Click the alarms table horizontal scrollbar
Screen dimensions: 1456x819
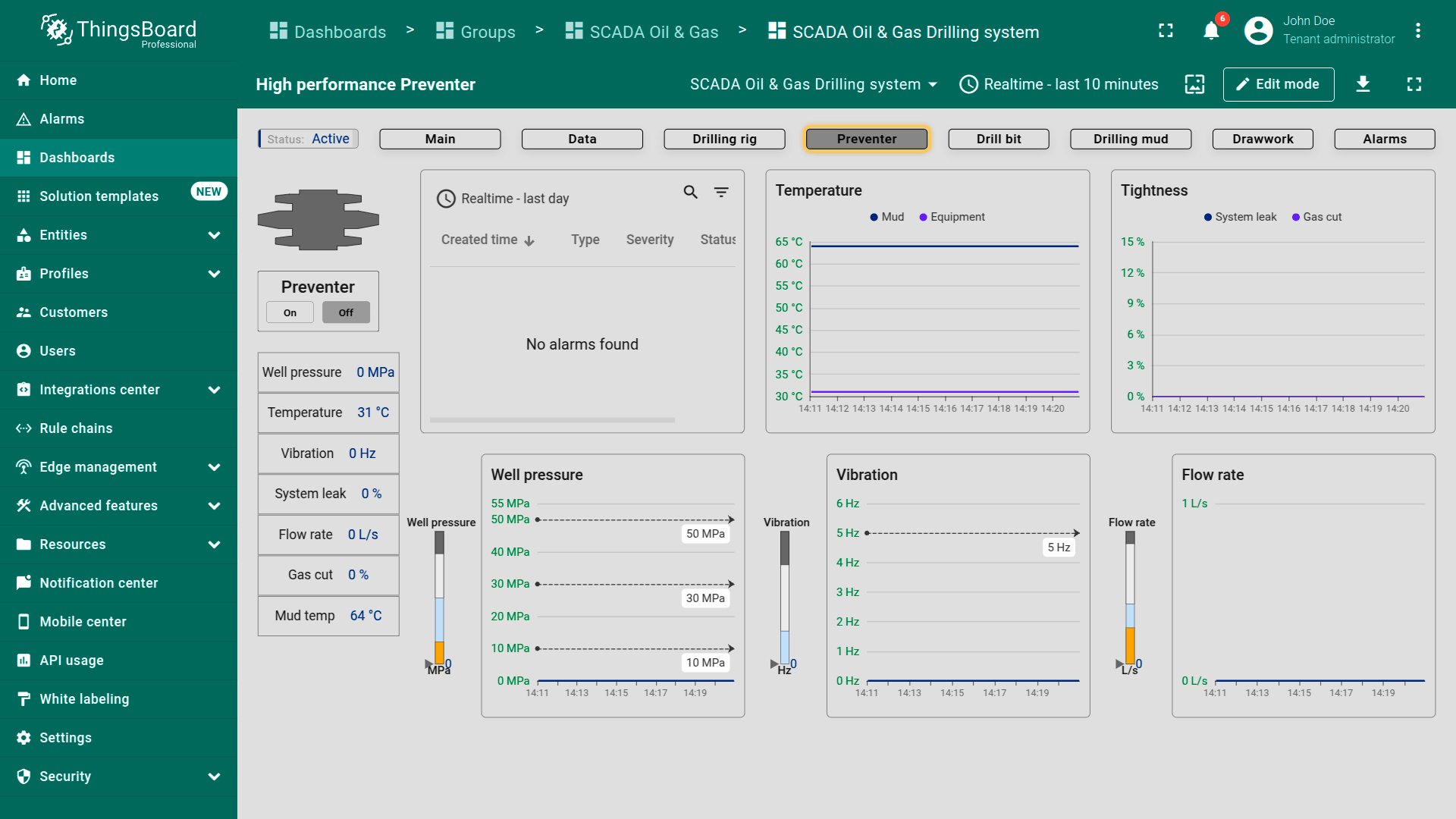(552, 420)
